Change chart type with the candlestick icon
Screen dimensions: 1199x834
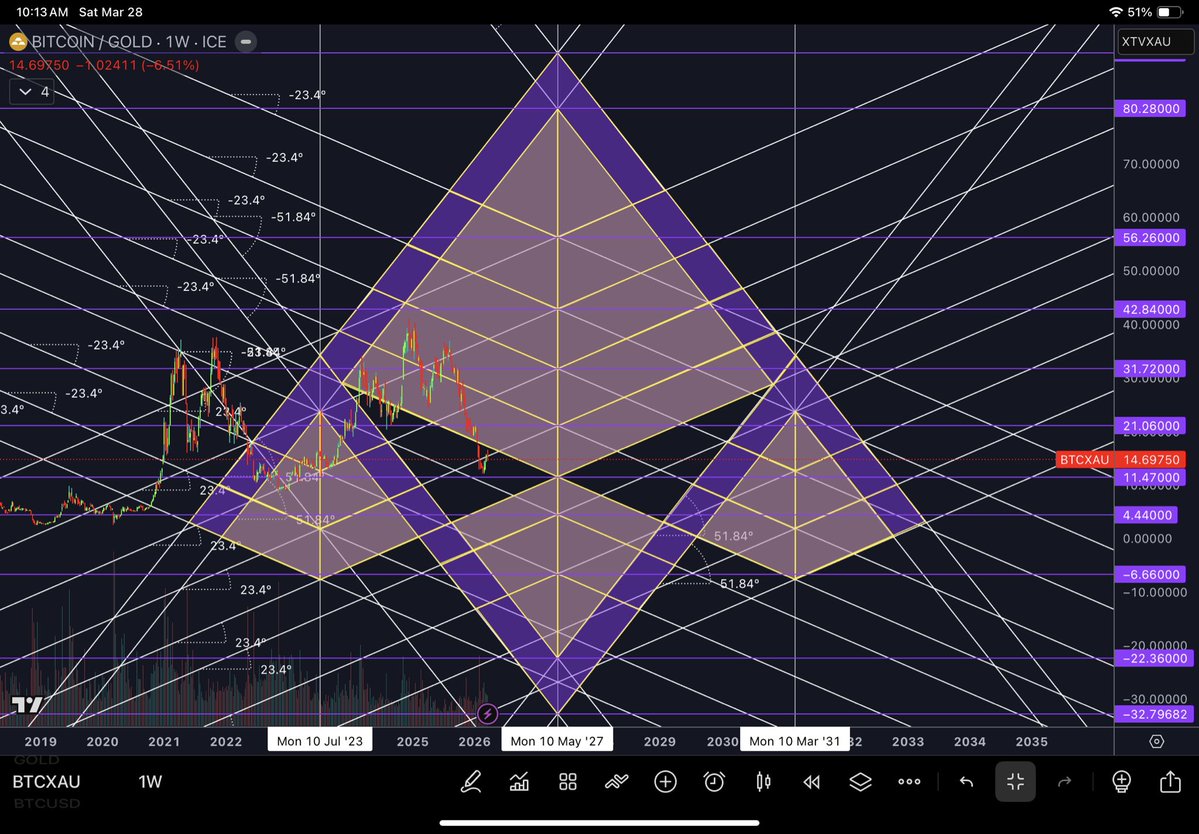(x=762, y=781)
